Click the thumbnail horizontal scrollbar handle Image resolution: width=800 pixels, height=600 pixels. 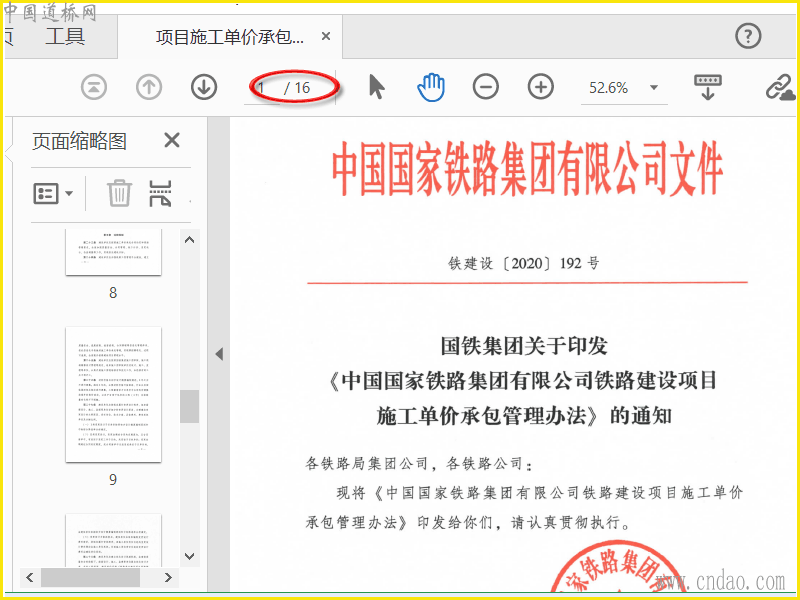90,578
